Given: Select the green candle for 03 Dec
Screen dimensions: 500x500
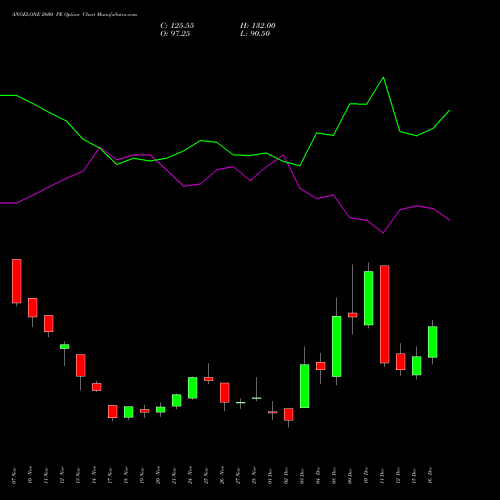Looking at the screenshot, I should click(305, 386).
